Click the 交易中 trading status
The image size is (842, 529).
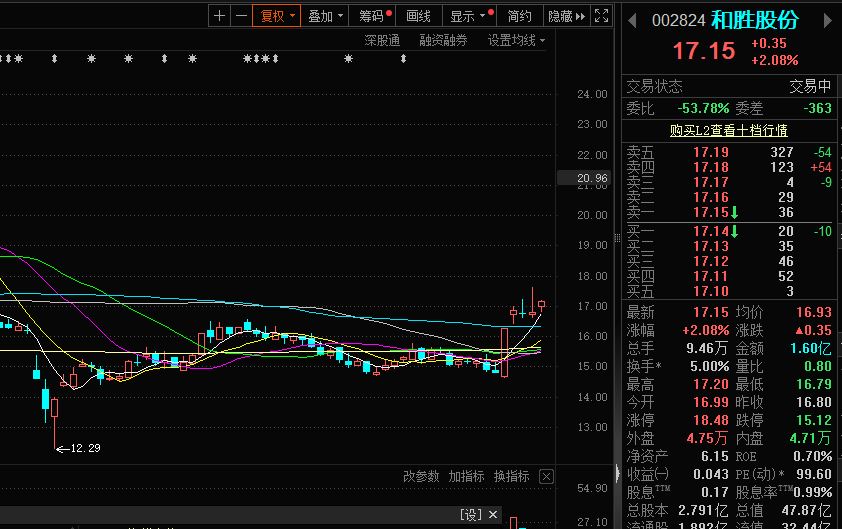(x=810, y=86)
